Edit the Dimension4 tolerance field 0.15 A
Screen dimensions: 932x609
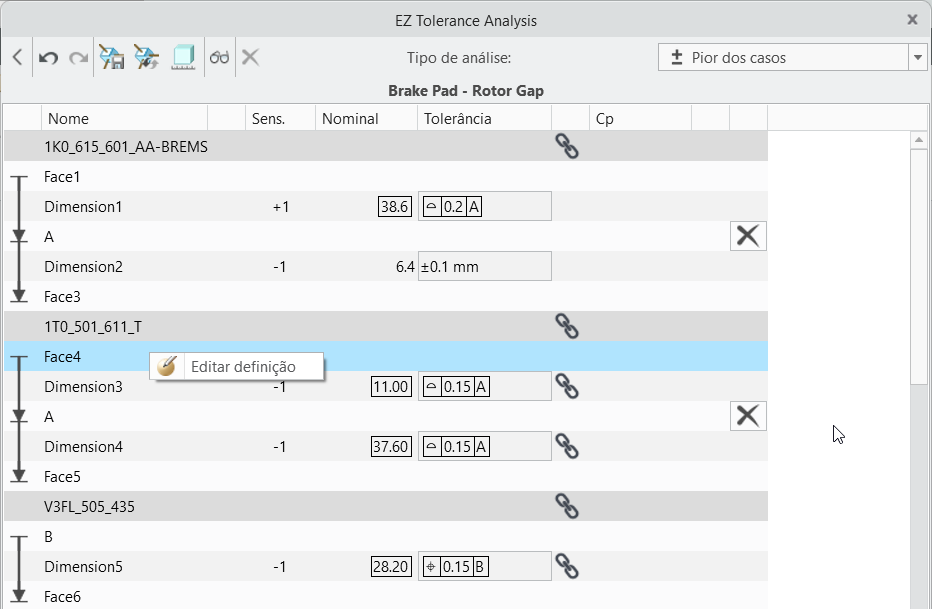[484, 446]
